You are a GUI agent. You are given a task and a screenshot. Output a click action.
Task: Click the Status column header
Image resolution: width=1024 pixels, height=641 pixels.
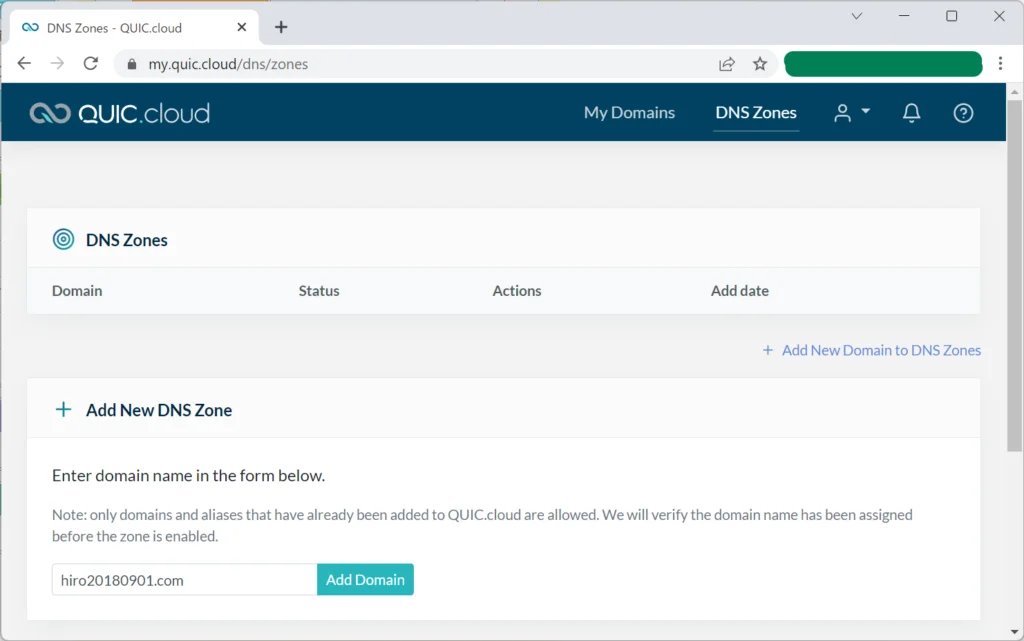(319, 290)
